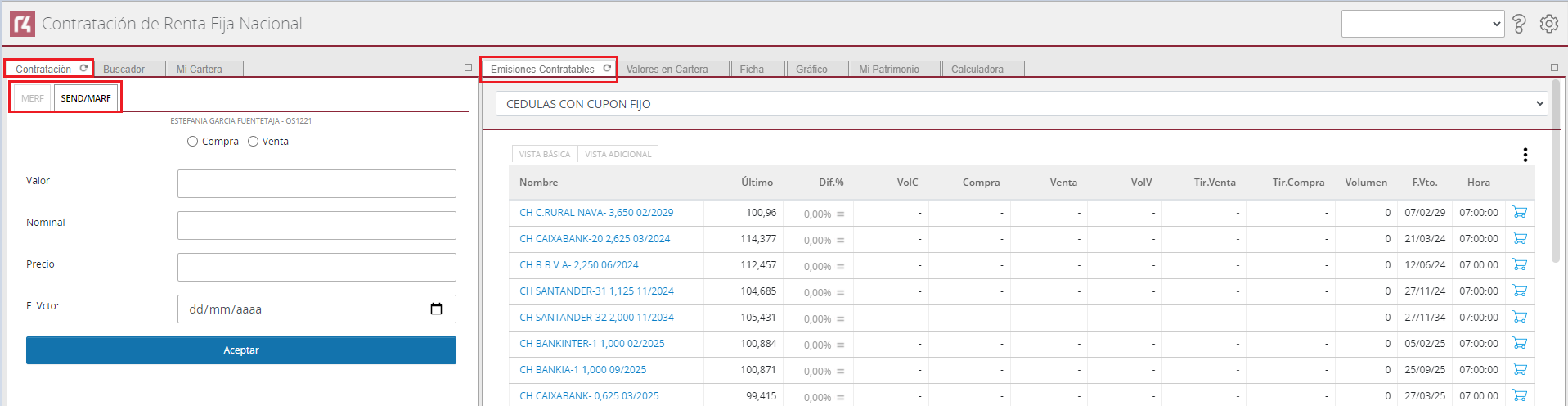This screenshot has width=1568, height=406.
Task: Switch to VISTA BÁSICA view
Action: pos(545,154)
